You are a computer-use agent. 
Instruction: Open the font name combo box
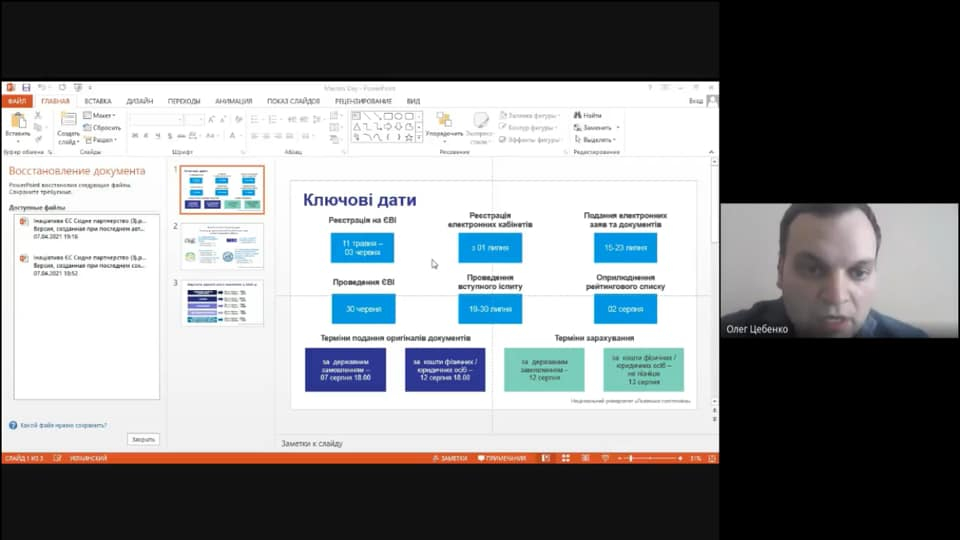tap(156, 119)
